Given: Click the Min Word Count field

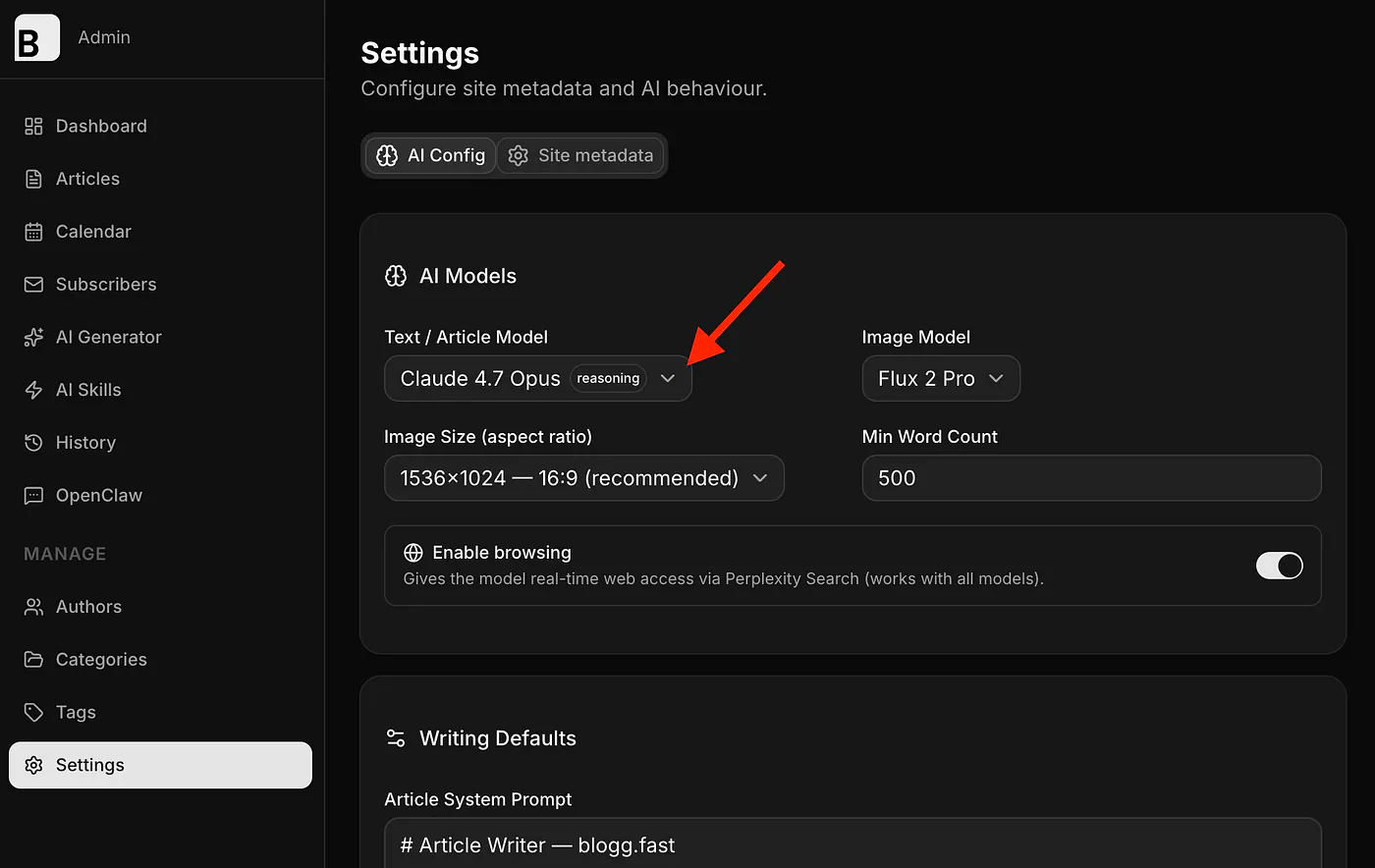Looking at the screenshot, I should tap(1091, 478).
